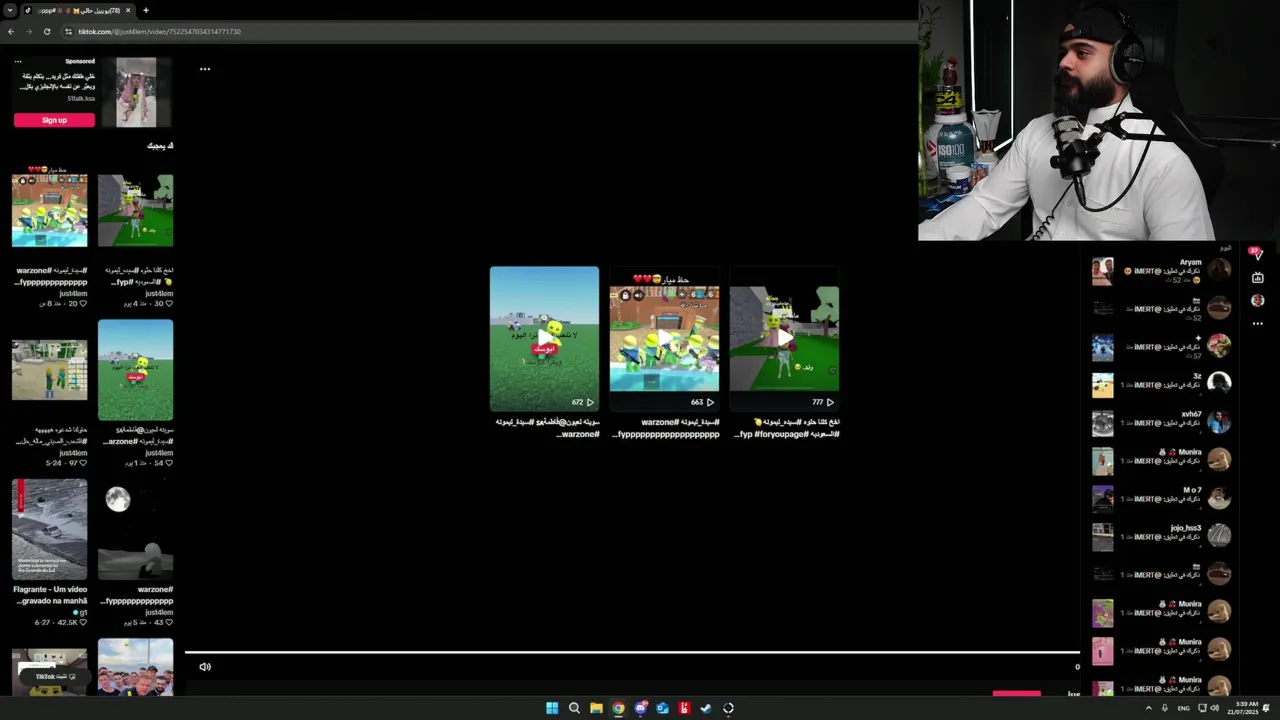Open the volume tray icon
The image size is (1280, 720).
pos(1215,708)
